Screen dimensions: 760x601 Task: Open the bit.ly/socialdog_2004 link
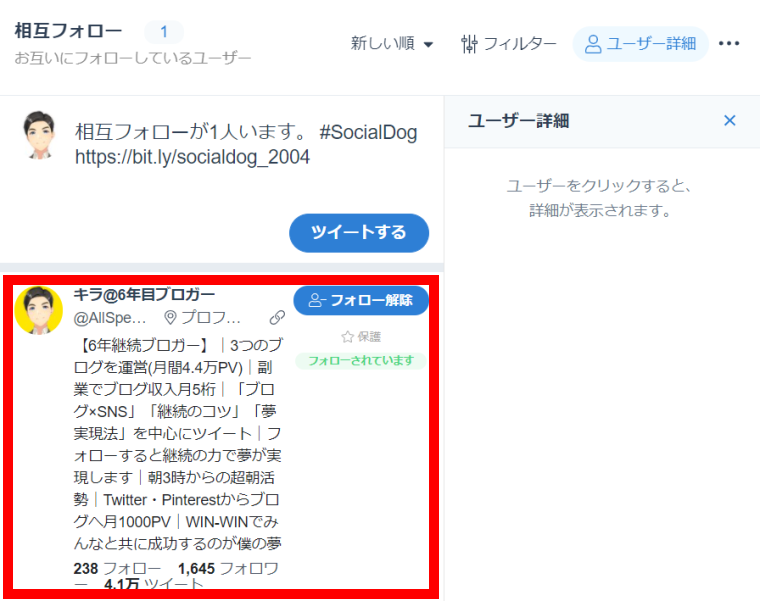click(192, 158)
